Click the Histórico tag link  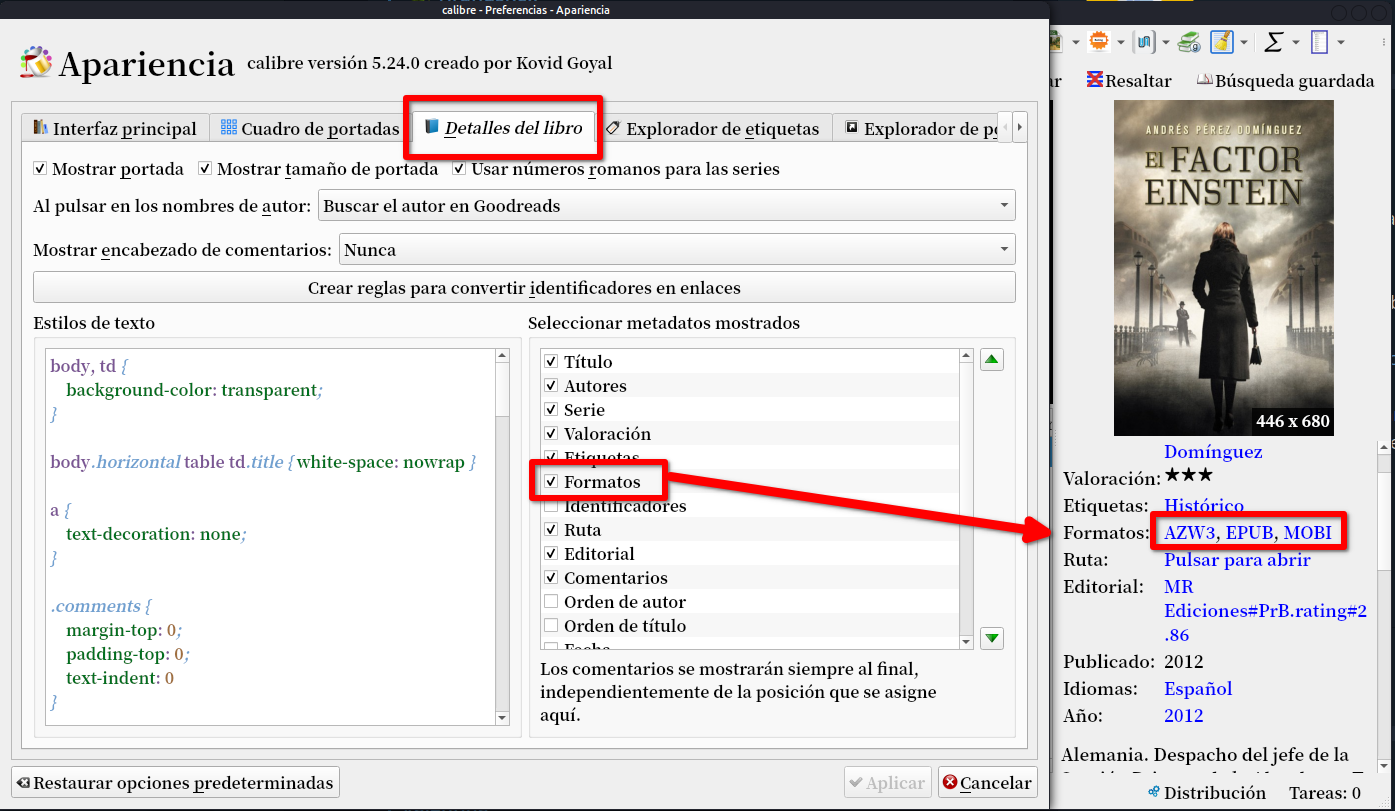point(1204,505)
